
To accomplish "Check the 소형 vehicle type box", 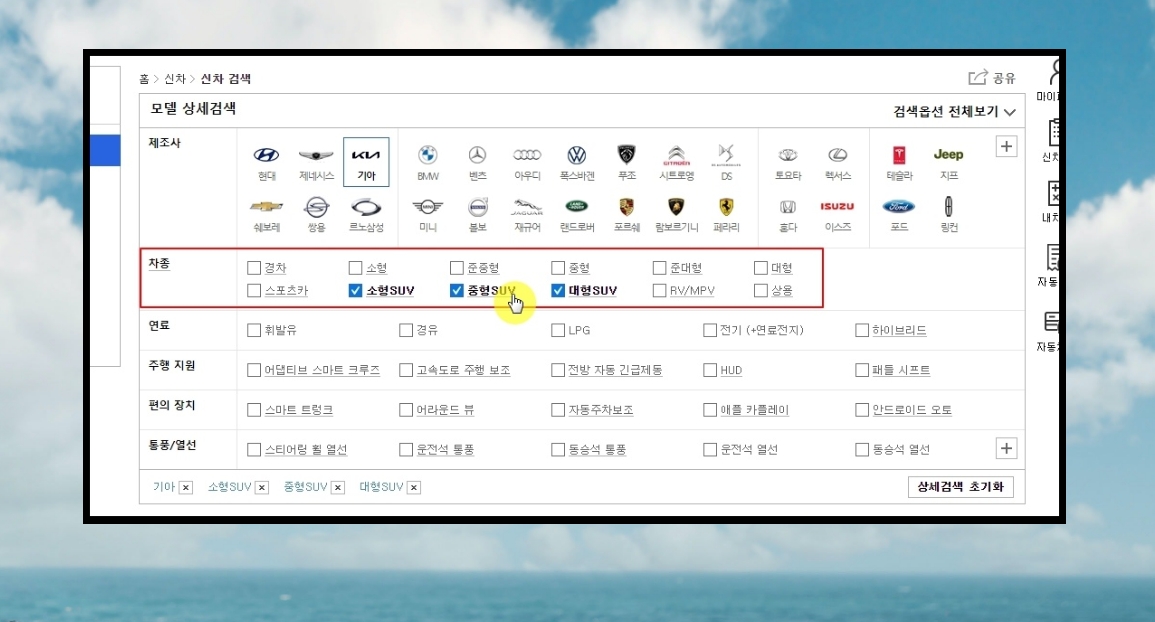I will tap(355, 268).
